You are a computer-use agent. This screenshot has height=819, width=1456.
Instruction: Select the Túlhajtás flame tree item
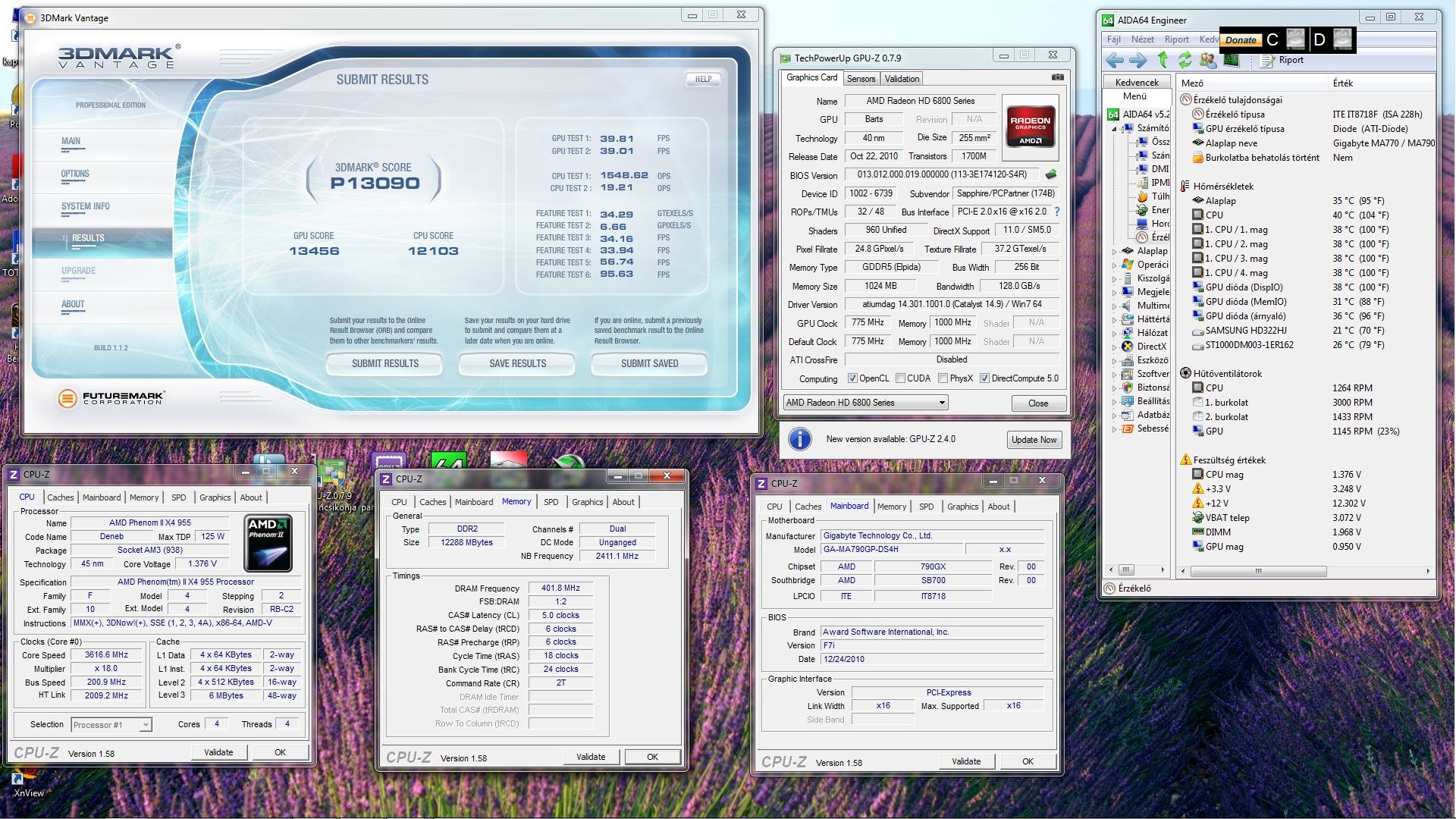1153,196
